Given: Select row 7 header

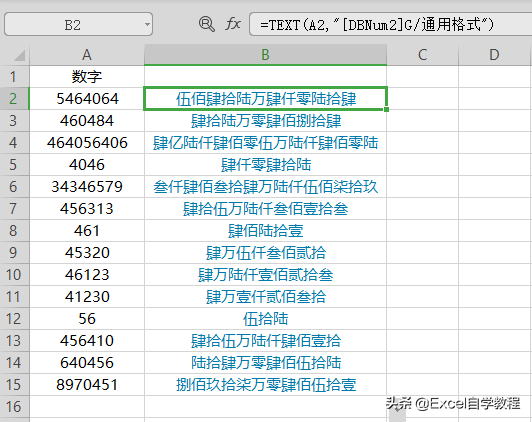Looking at the screenshot, I should (x=14, y=209).
